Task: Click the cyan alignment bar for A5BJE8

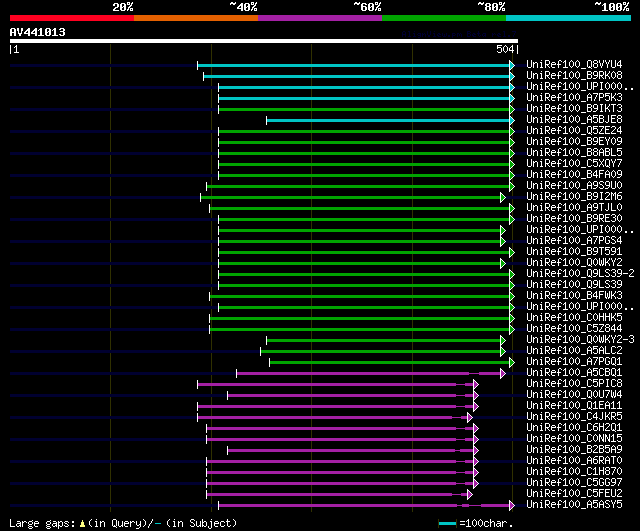Action: pos(388,120)
